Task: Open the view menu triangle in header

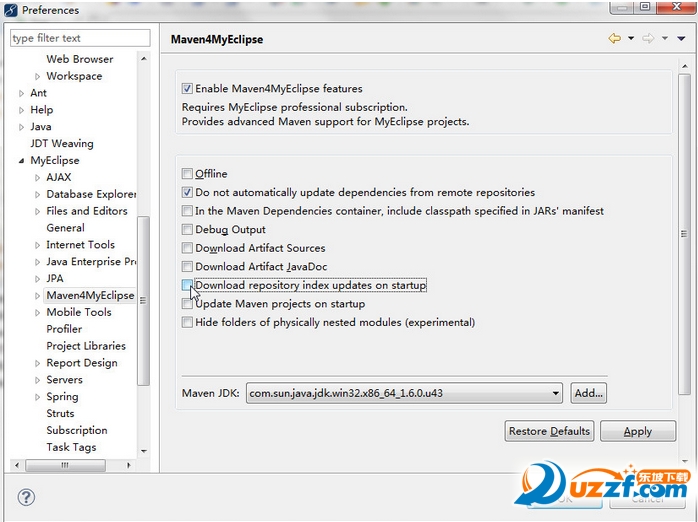Action: click(681, 39)
